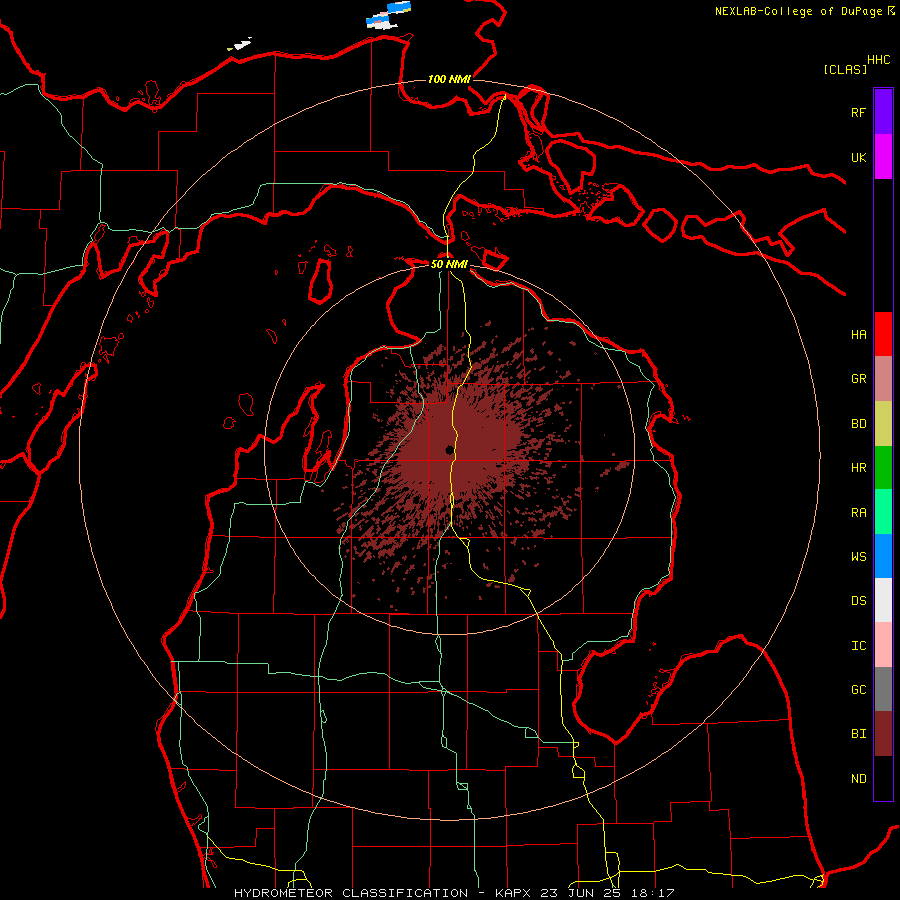
Task: Click the BI legend label
Action: coord(858,734)
